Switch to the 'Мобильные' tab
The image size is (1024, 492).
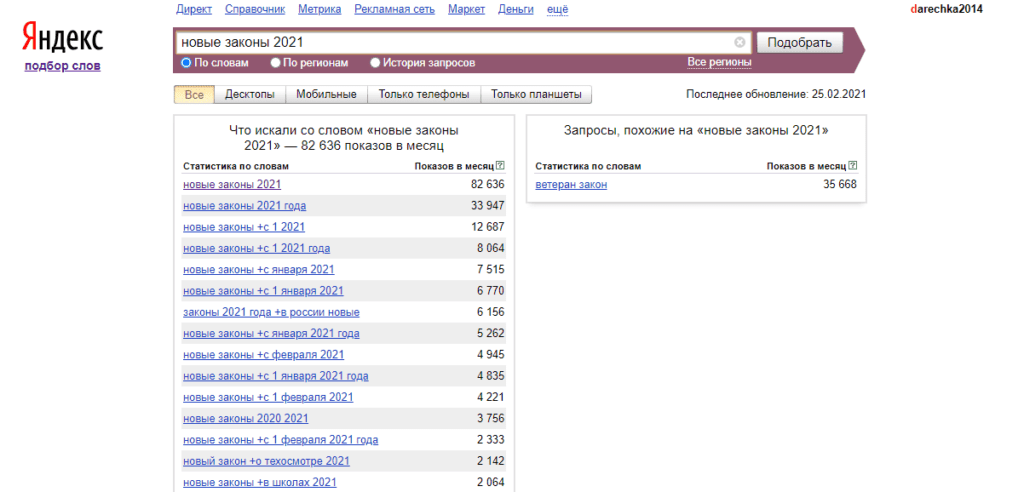326,95
